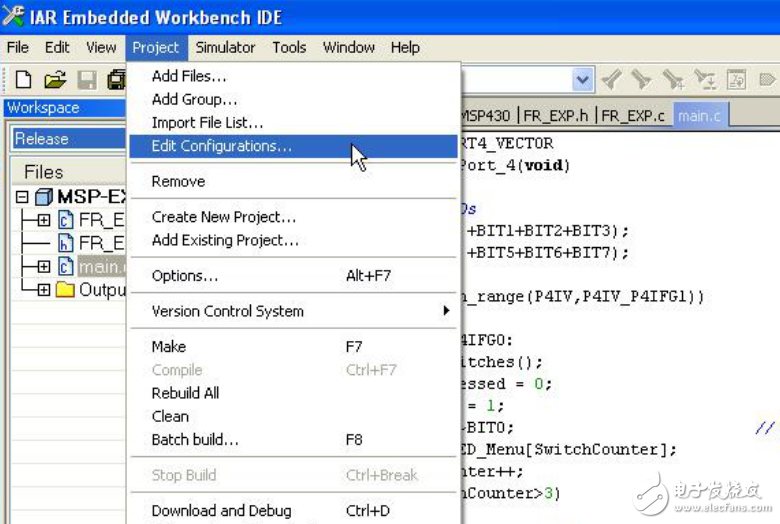
Task: Click the header file icon in file tree
Action: 66,243
